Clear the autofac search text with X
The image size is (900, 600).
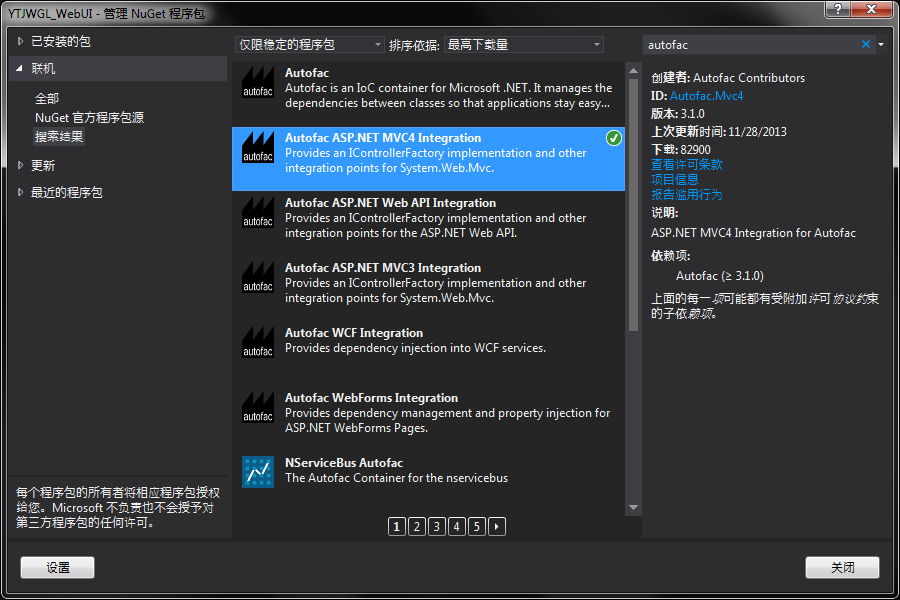pos(866,44)
